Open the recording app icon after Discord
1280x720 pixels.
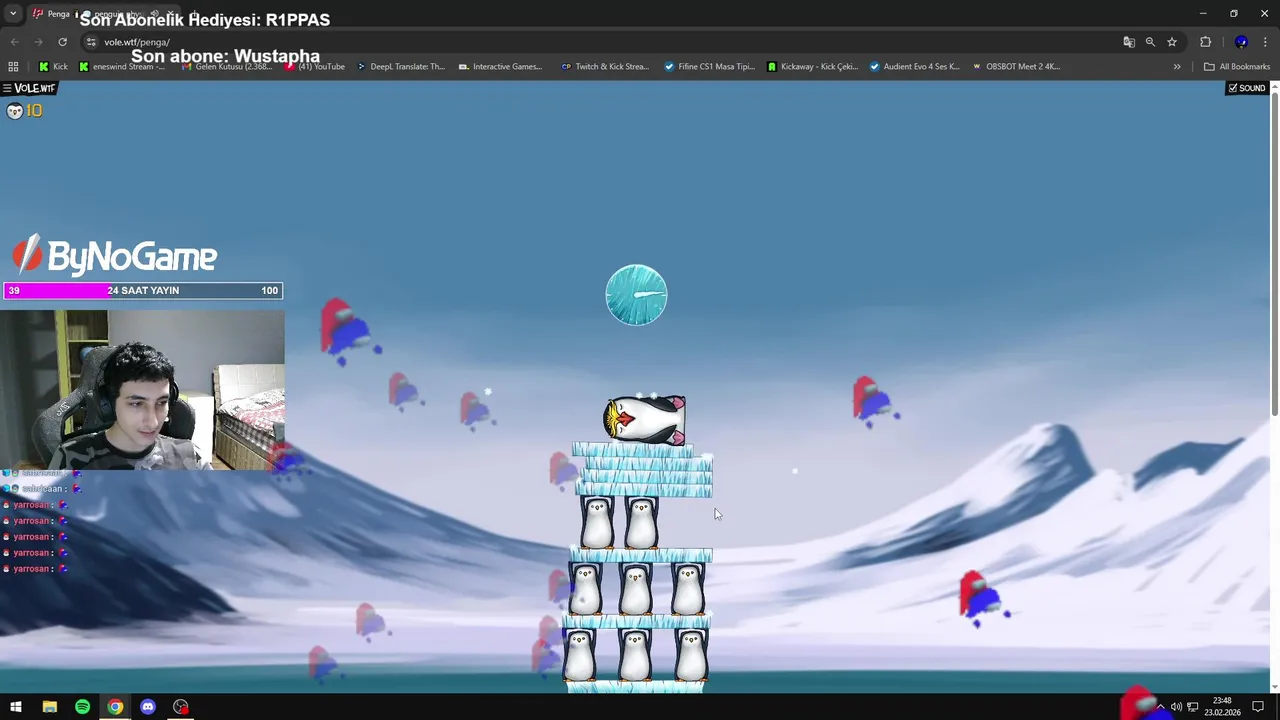click(x=181, y=707)
